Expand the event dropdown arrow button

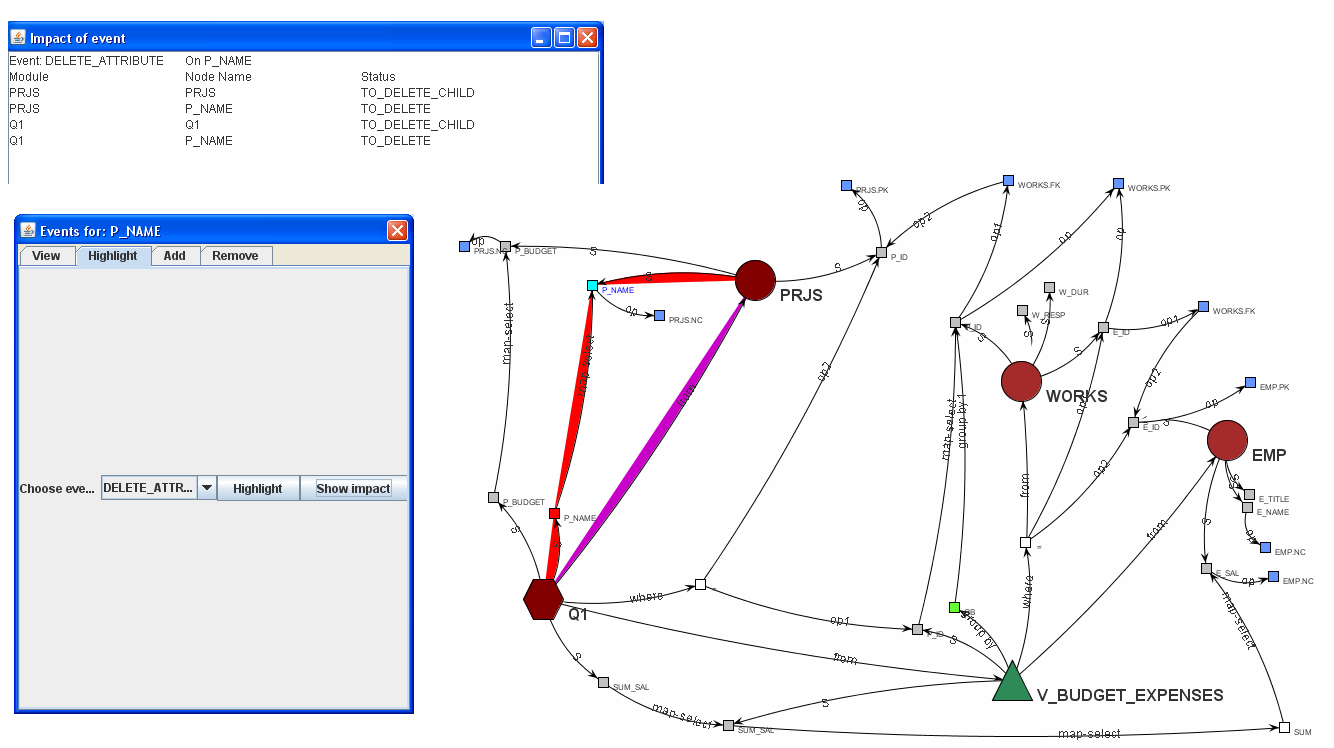pyautogui.click(x=206, y=488)
